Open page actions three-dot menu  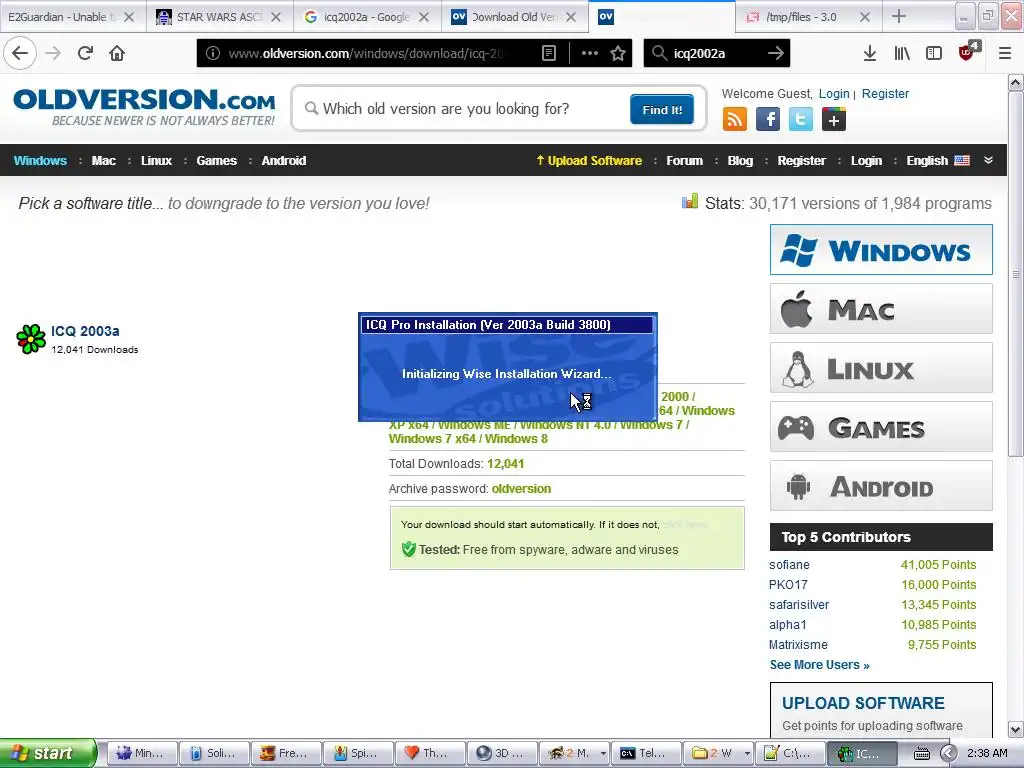tap(590, 53)
